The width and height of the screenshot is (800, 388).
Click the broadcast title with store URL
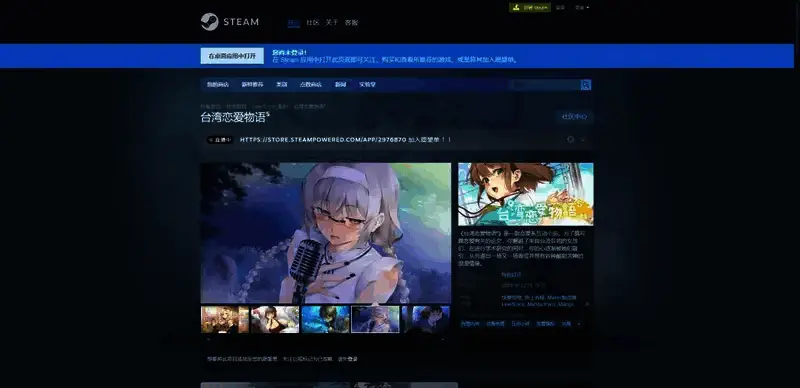[345, 139]
